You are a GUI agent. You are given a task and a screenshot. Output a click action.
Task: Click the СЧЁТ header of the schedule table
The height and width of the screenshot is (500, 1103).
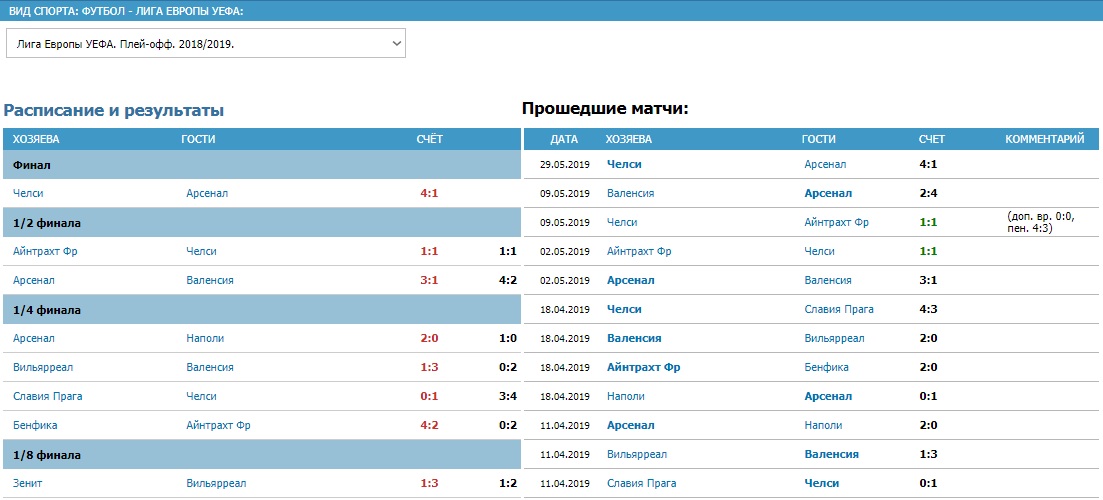click(x=430, y=139)
